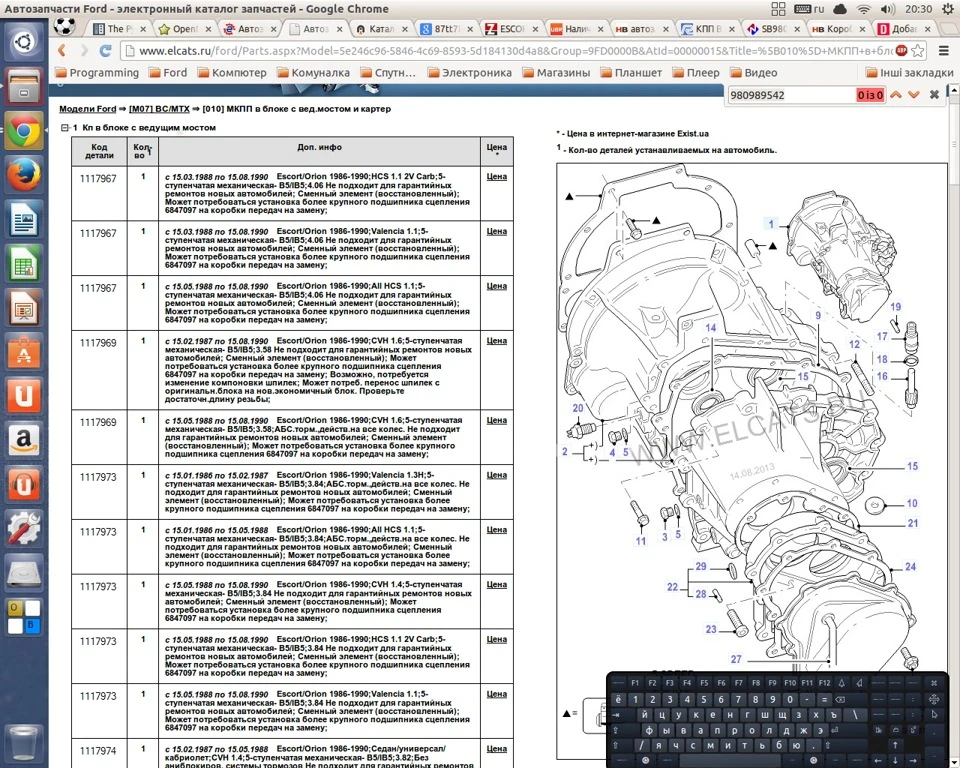Click the elcats.ru address bar

pos(515,51)
